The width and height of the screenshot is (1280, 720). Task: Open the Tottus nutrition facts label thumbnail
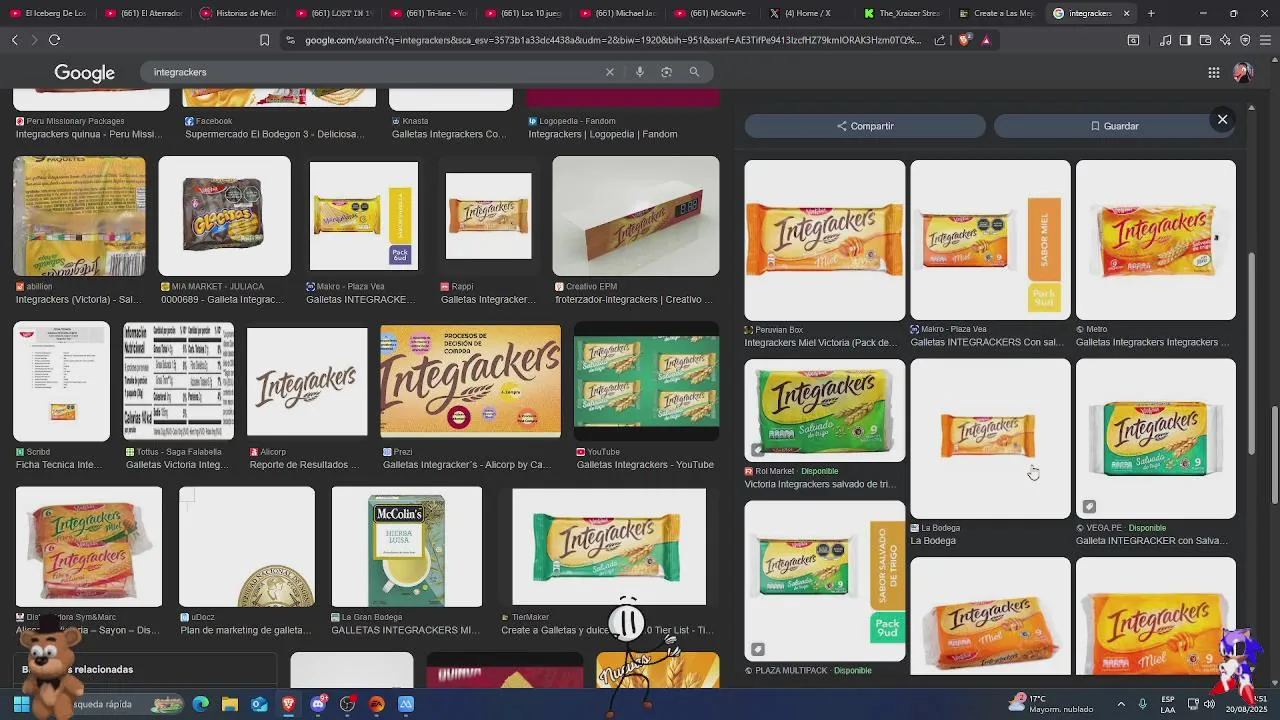178,381
